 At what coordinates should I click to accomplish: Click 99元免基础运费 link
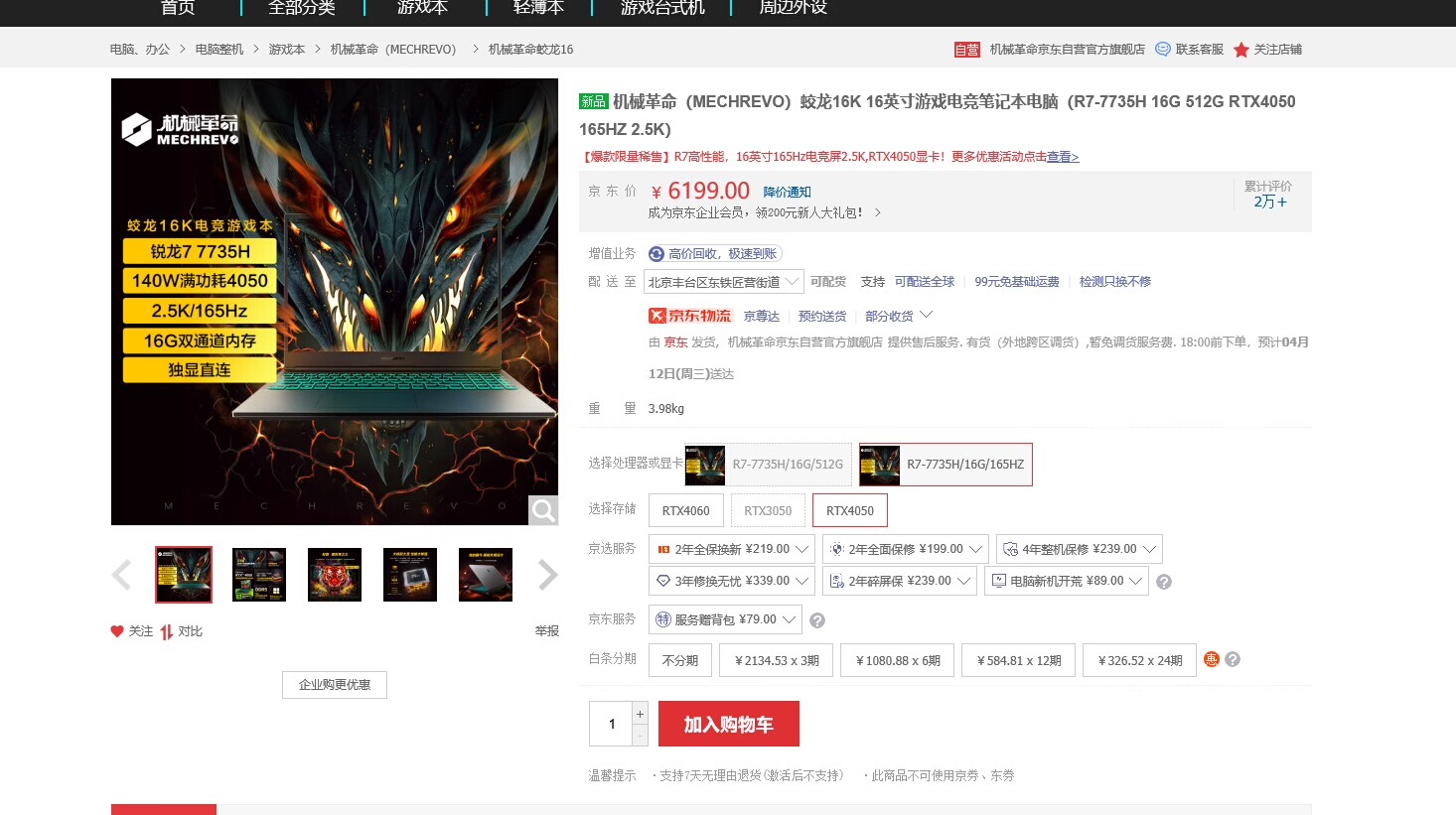[x=1017, y=282]
